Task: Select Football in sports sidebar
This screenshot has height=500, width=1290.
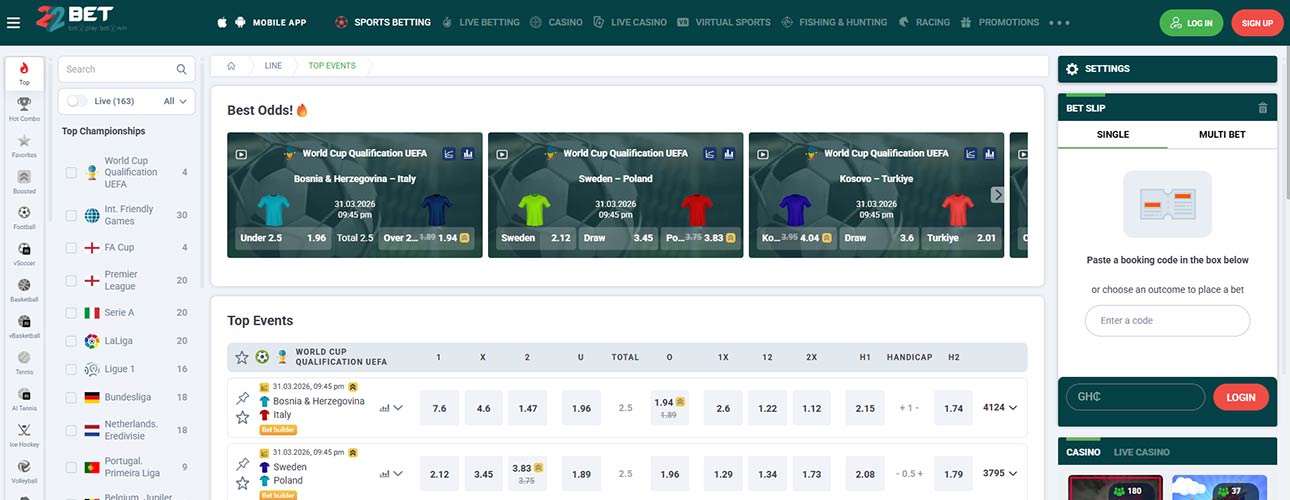Action: (24, 218)
